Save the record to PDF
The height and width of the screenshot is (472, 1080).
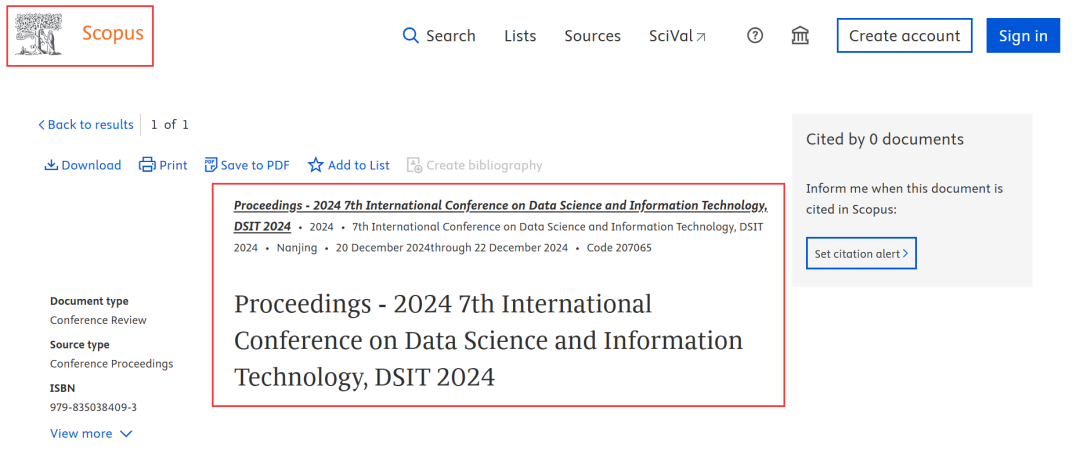247,165
